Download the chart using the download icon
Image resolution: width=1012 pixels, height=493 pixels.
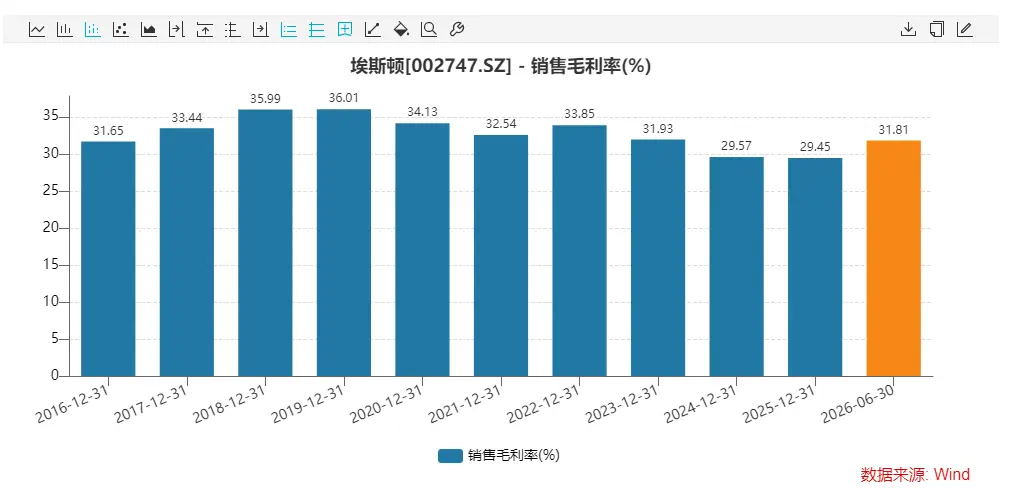pos(908,29)
